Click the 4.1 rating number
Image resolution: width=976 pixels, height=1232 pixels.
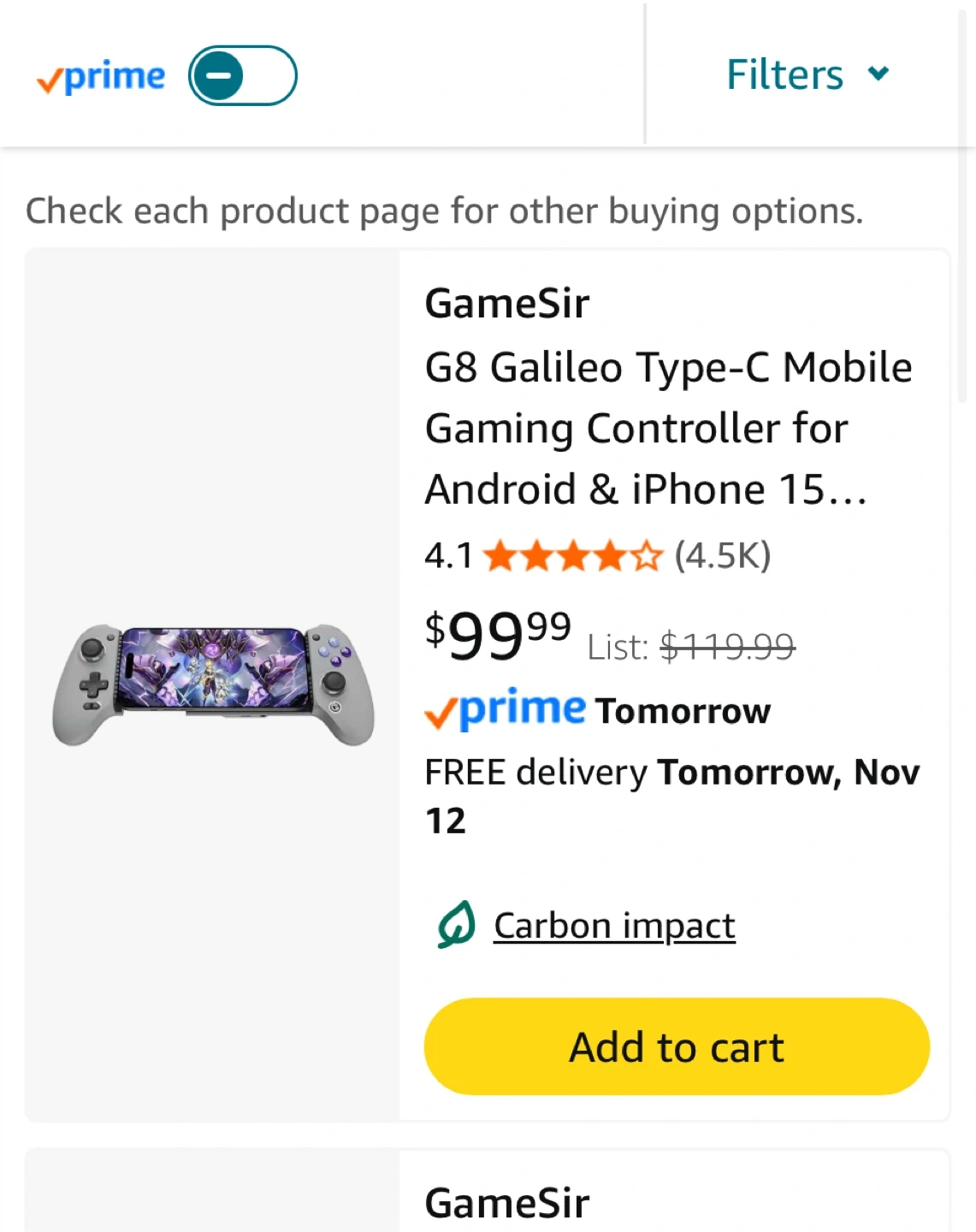click(x=448, y=556)
